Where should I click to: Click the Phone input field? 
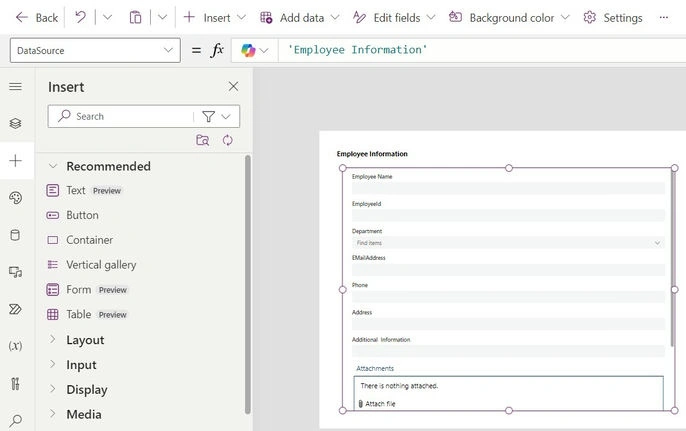[x=508, y=297]
